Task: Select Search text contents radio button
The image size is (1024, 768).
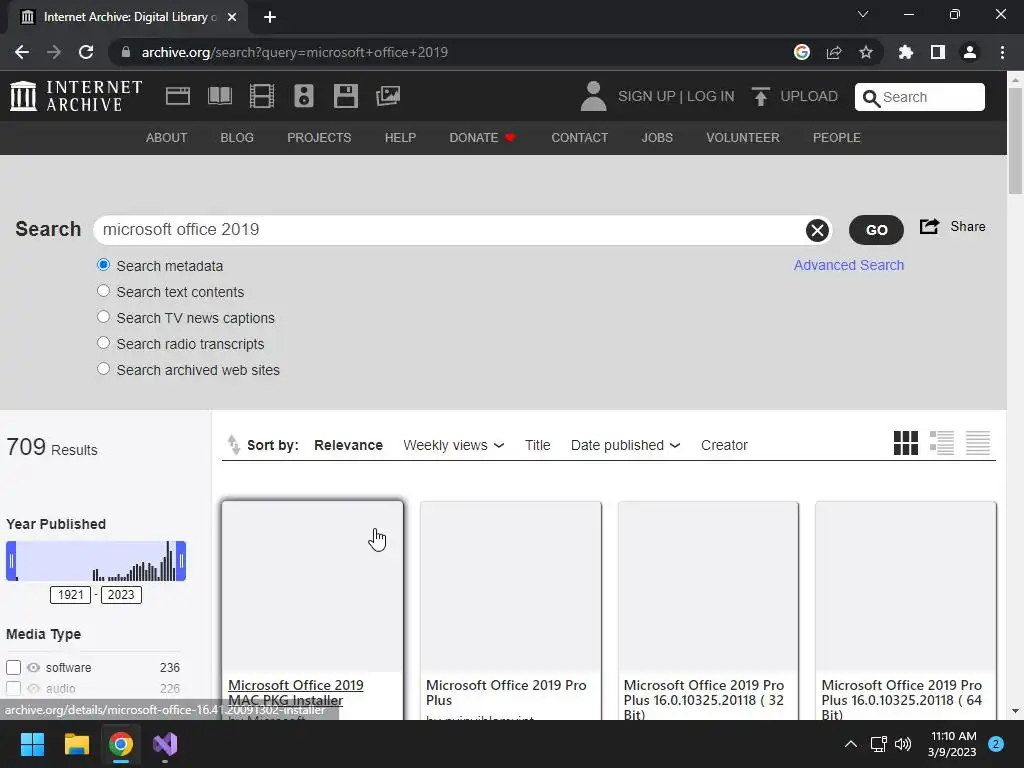Action: coord(103,291)
